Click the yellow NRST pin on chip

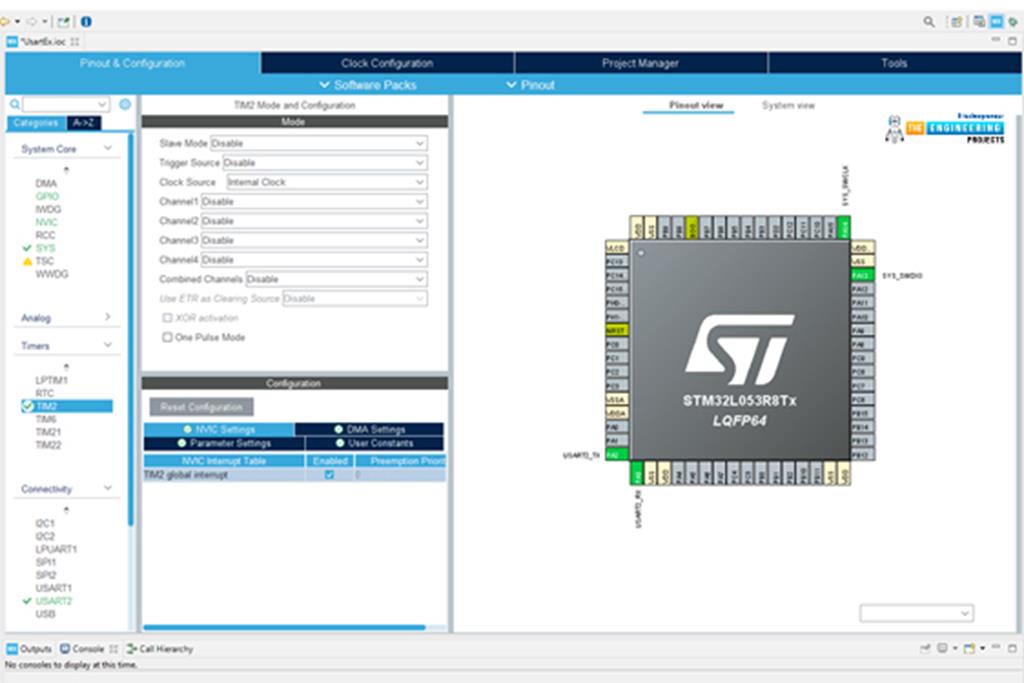click(x=616, y=330)
